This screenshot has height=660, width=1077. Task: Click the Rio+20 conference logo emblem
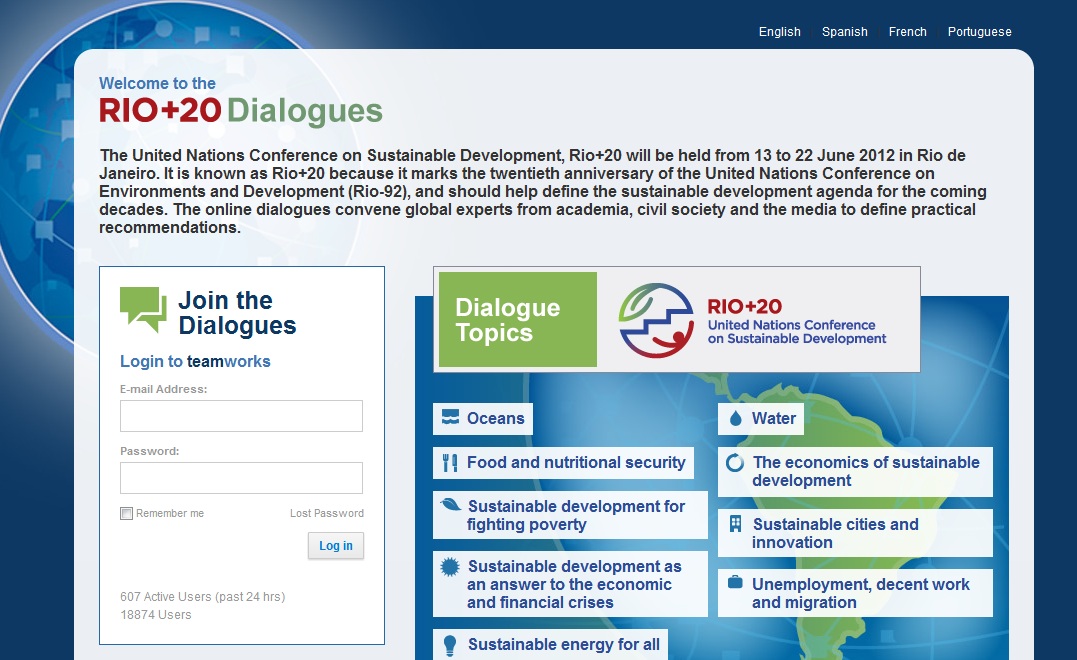click(656, 320)
